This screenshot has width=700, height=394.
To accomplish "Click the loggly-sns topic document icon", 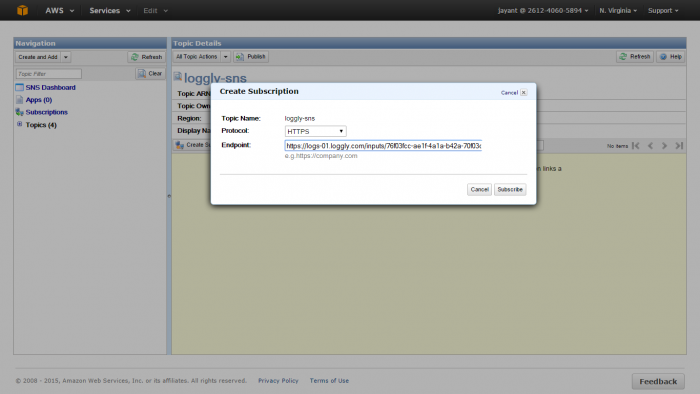I will [x=178, y=77].
